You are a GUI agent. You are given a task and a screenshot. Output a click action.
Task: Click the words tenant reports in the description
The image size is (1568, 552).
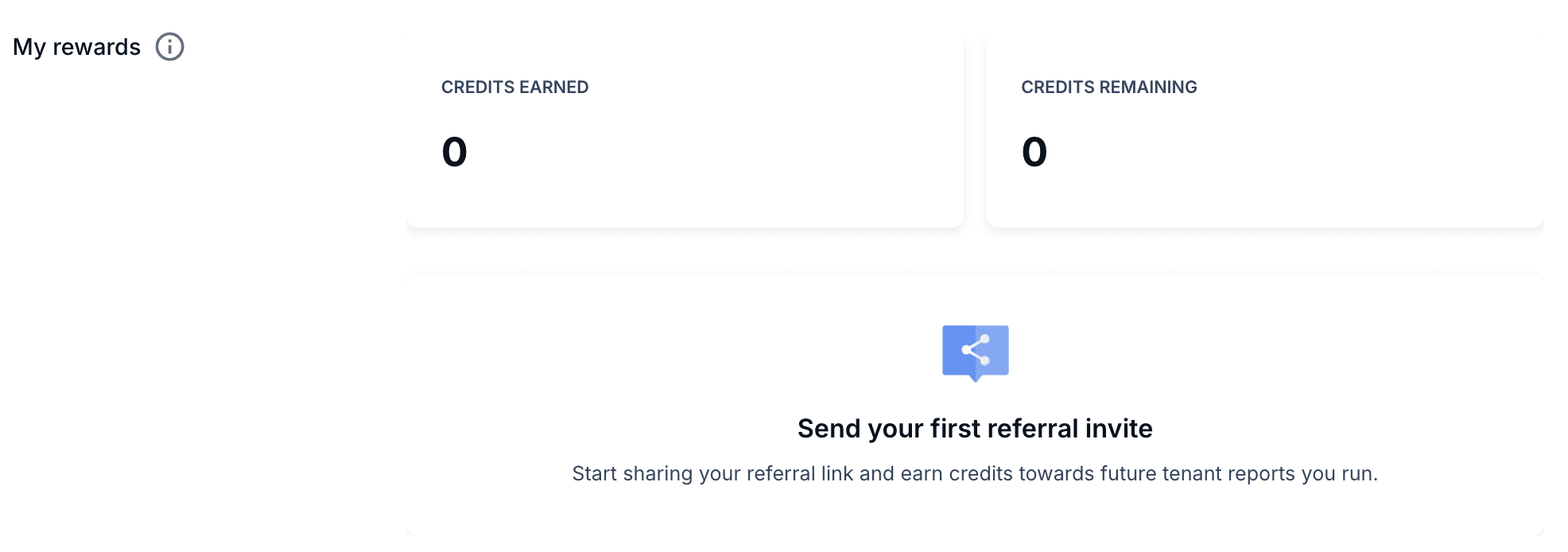[x=1228, y=474]
